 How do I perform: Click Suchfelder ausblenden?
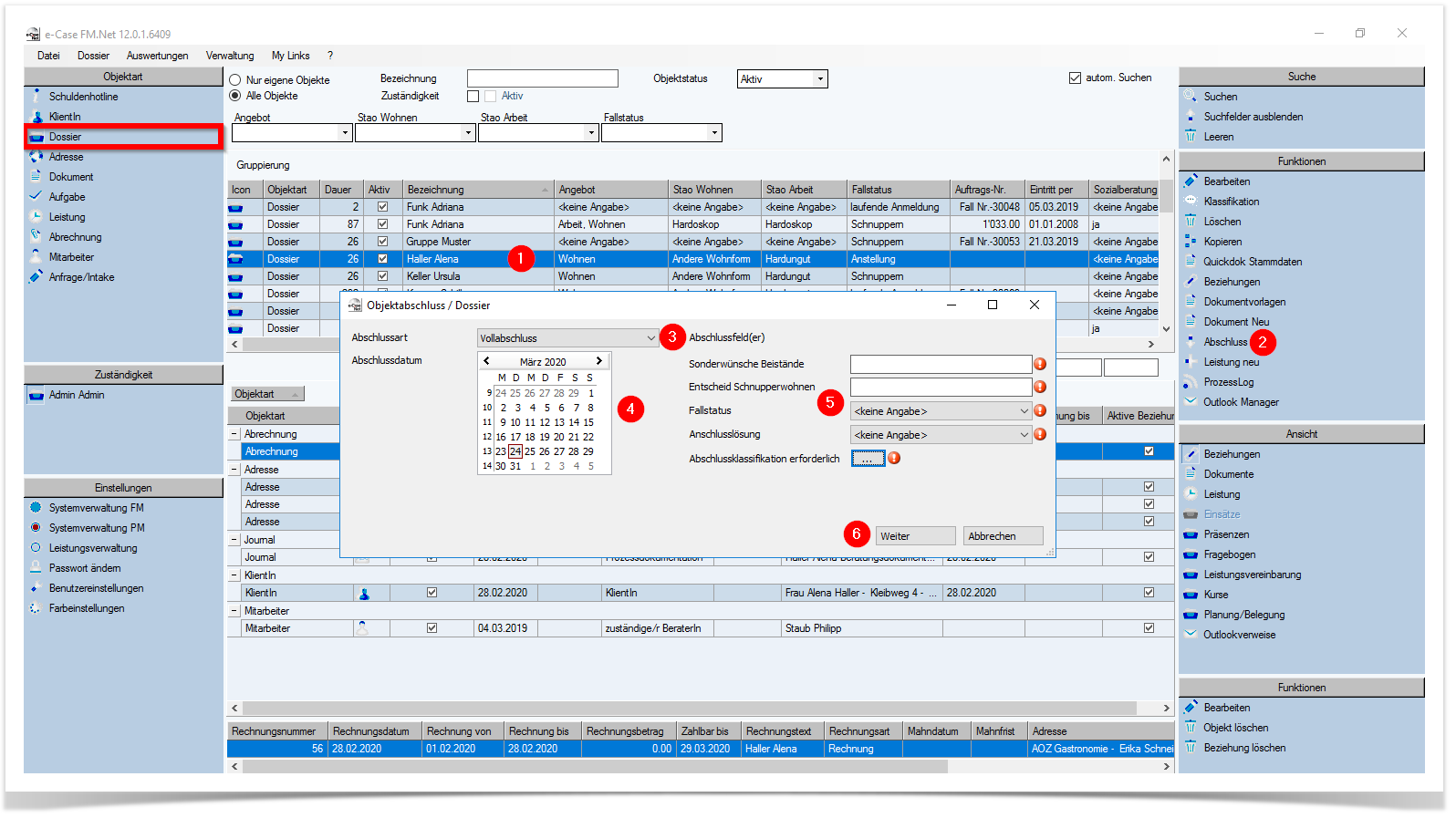click(1253, 117)
